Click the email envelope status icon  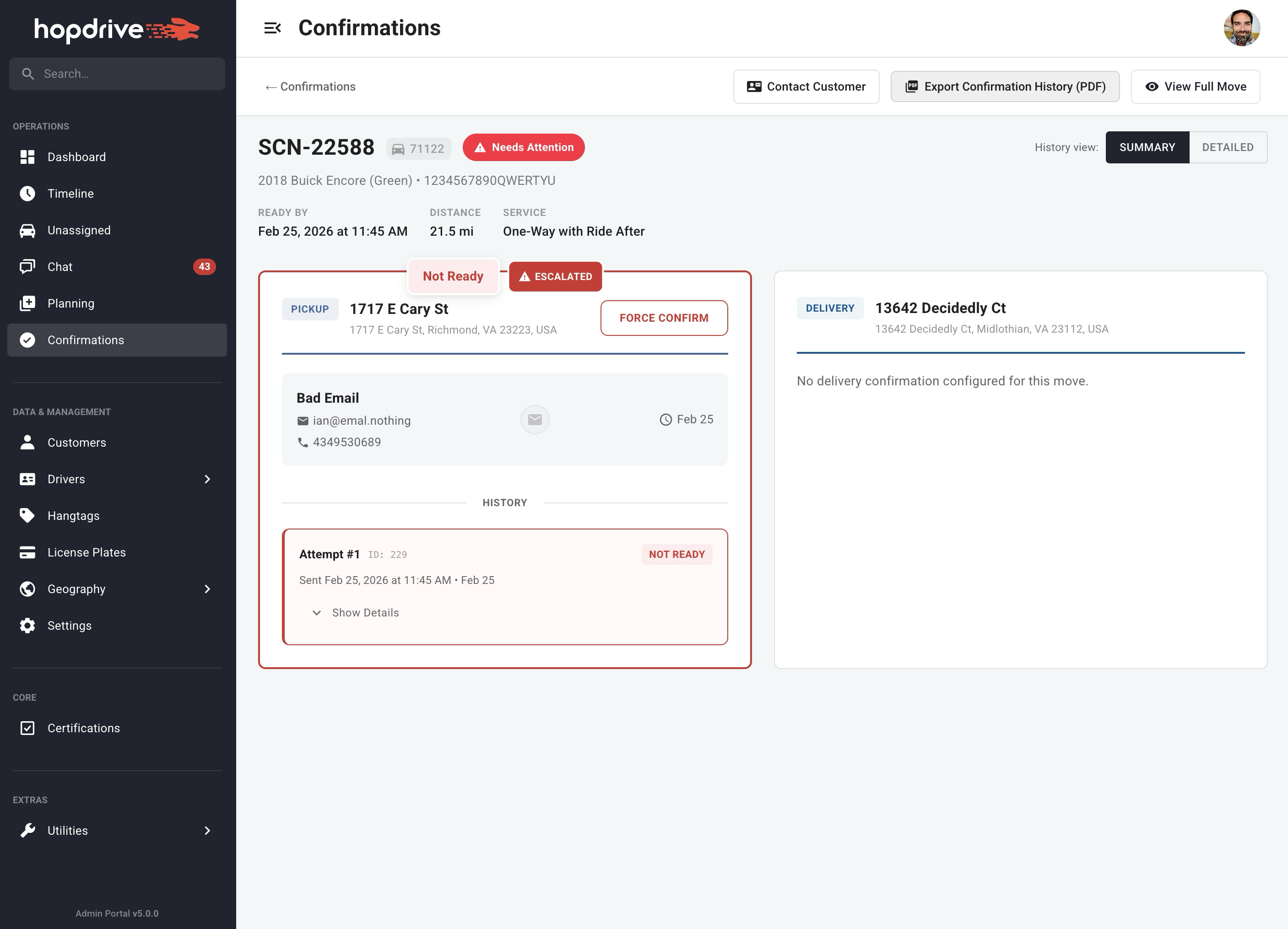535,420
